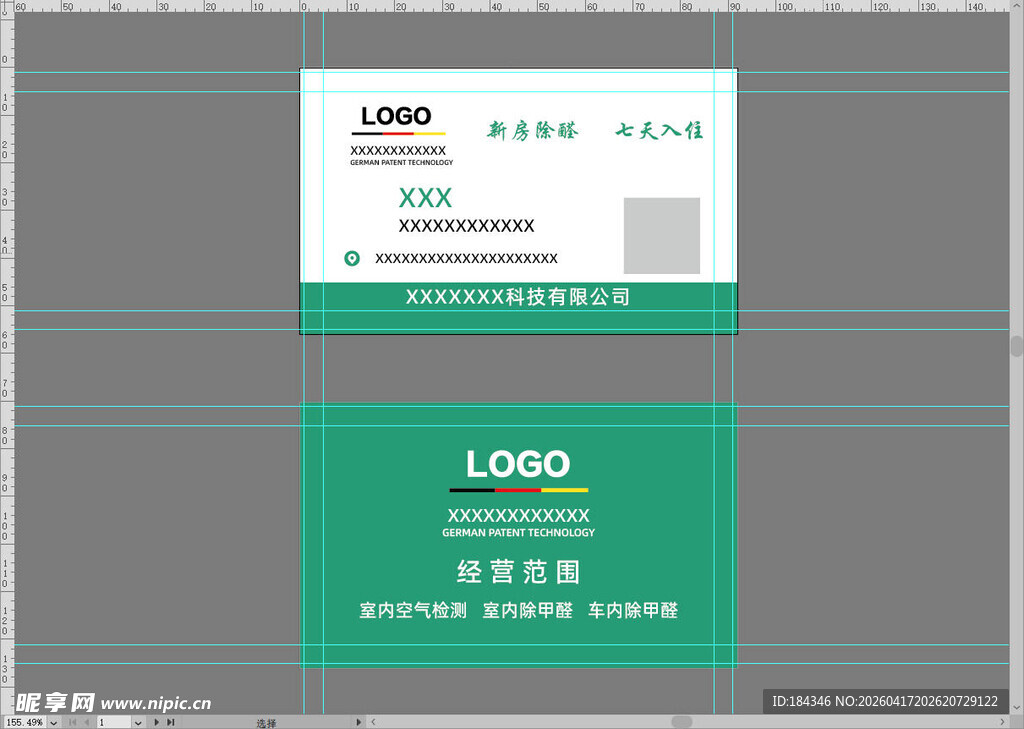Select the location pin icon on the card

tap(352, 259)
